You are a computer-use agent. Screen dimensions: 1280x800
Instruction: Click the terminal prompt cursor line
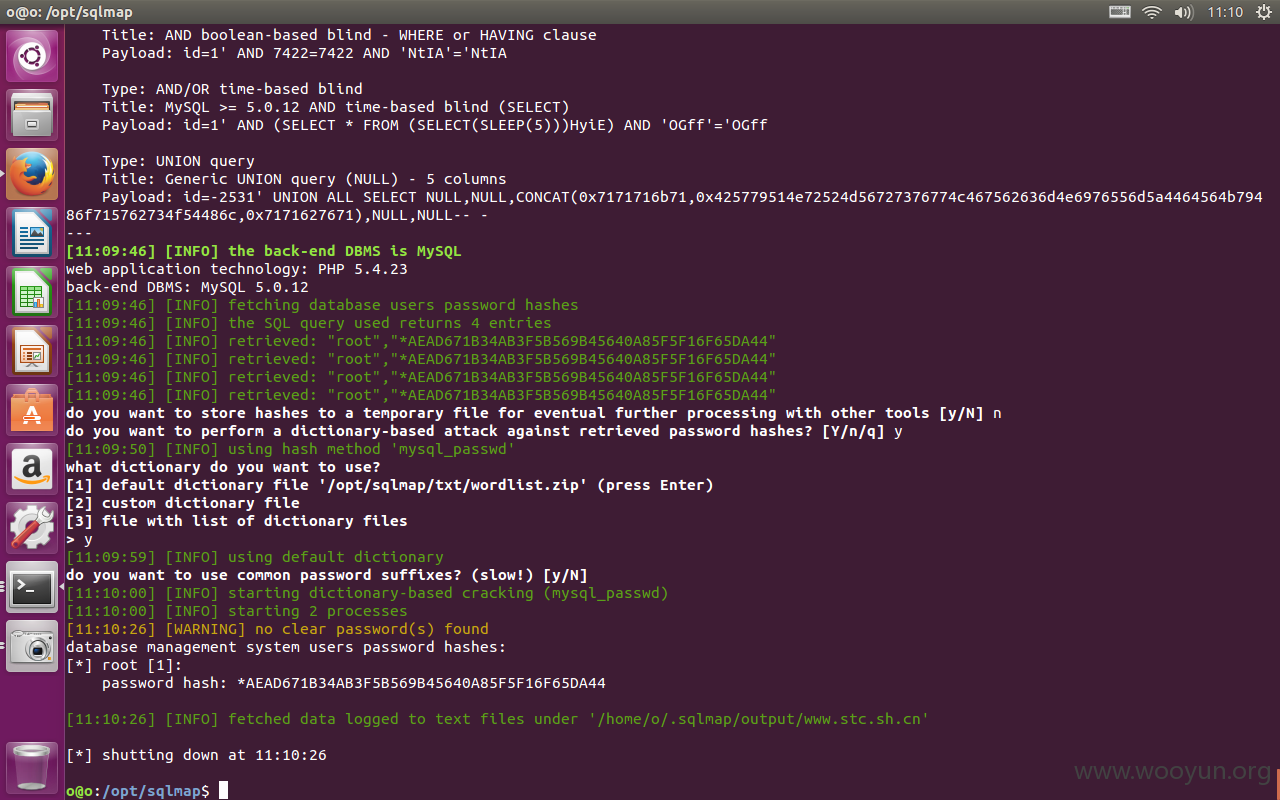147,791
